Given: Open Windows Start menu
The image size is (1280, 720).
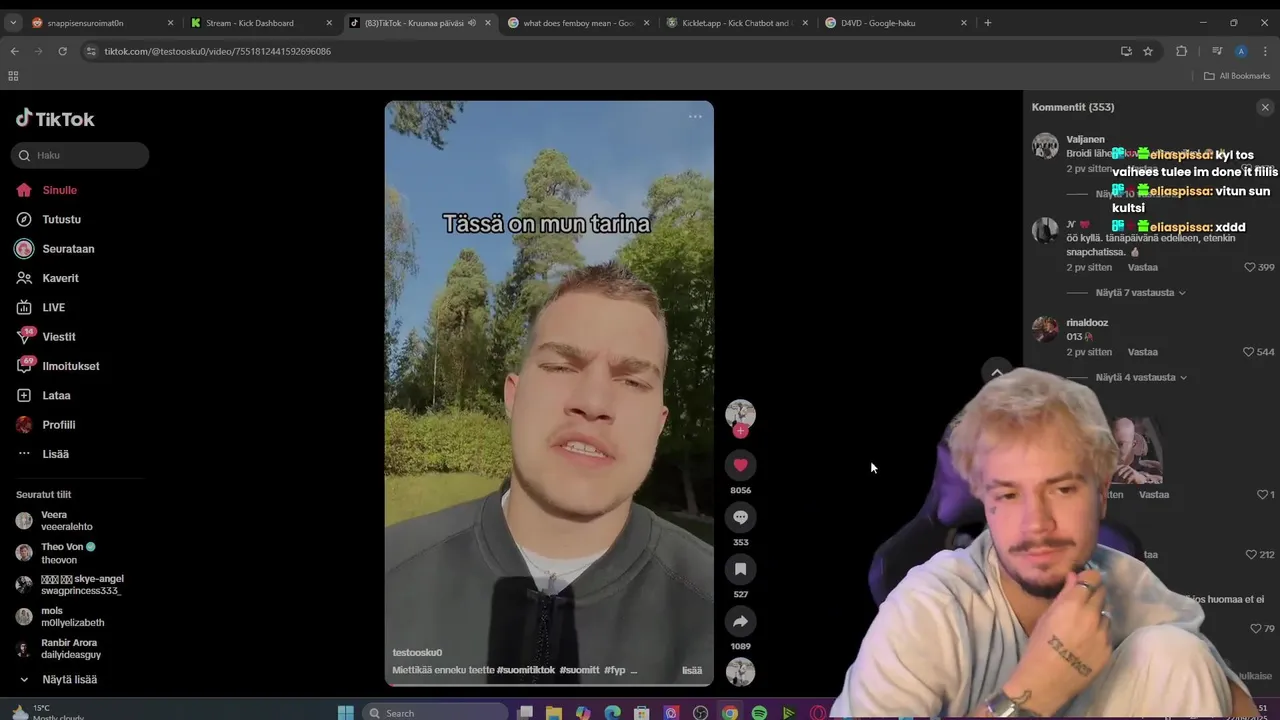Looking at the screenshot, I should click(x=345, y=712).
